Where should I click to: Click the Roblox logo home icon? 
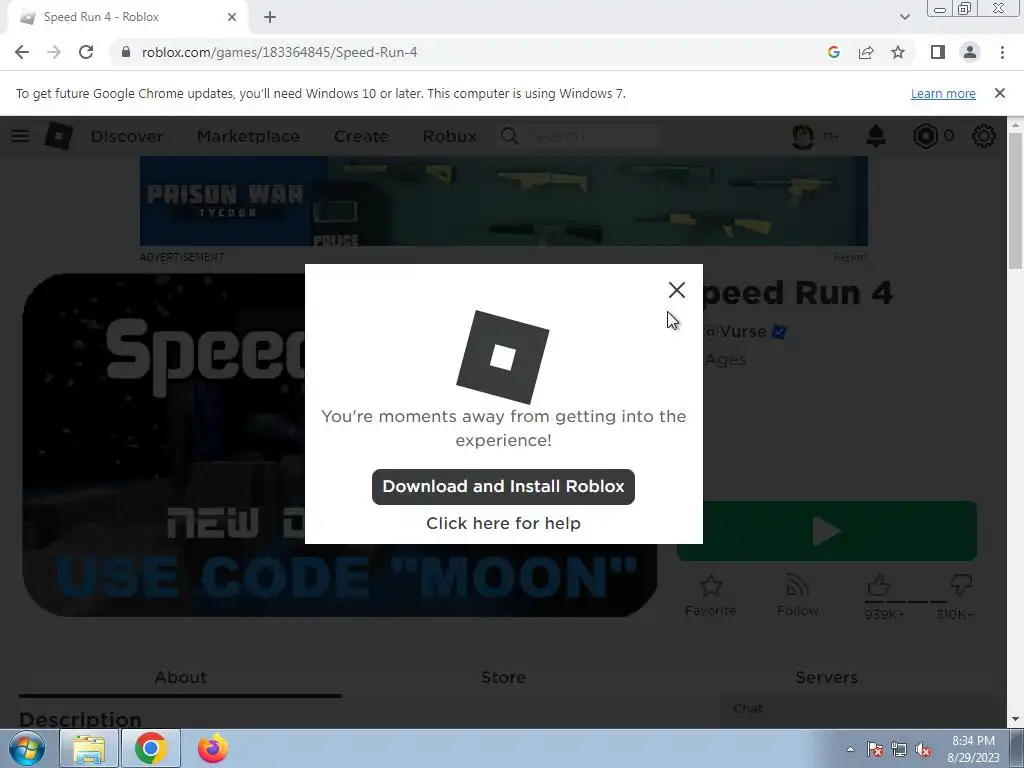[58, 136]
